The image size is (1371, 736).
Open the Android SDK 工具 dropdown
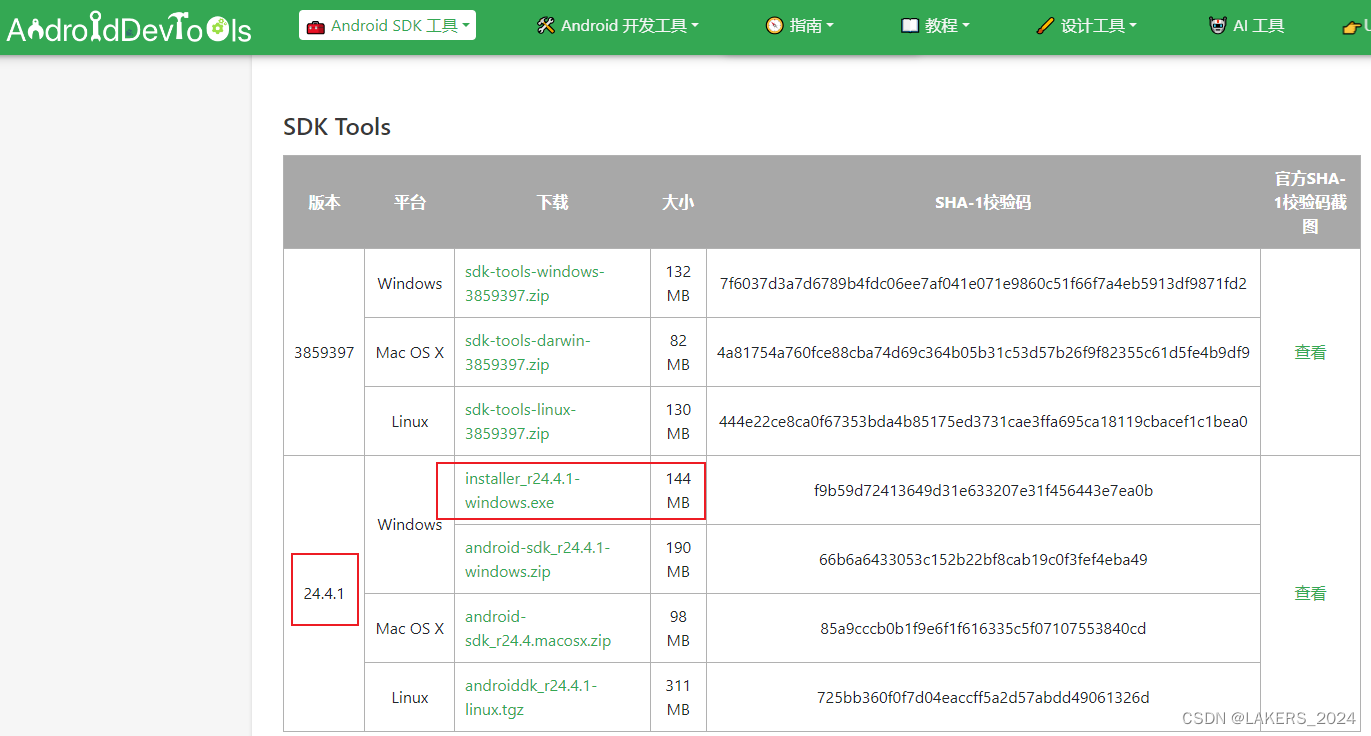click(387, 26)
